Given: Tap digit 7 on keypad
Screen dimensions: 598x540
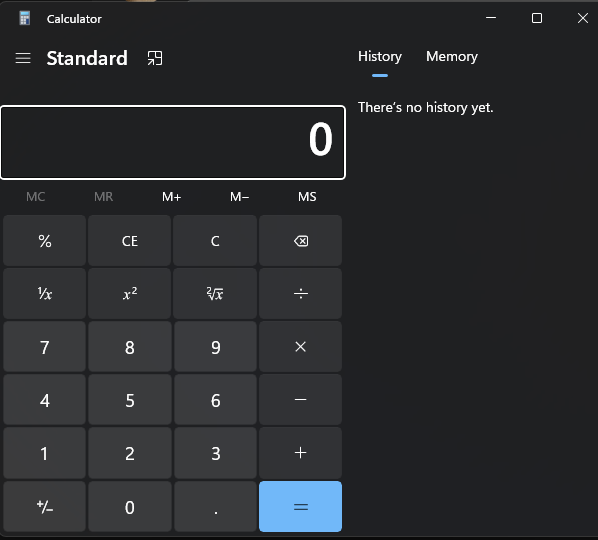Looking at the screenshot, I should coord(45,347).
